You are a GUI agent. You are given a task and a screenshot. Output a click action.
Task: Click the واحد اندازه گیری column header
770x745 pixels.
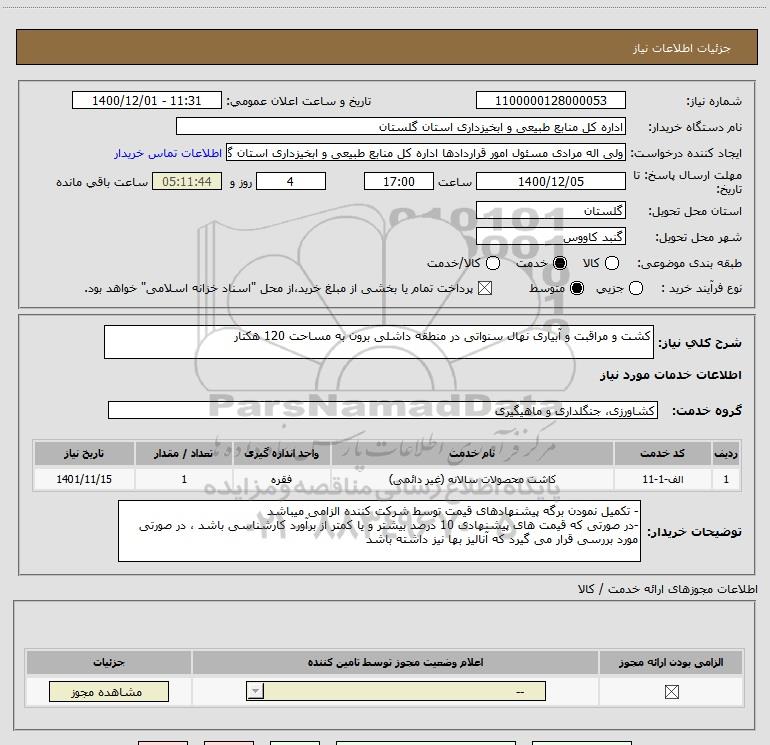point(281,453)
